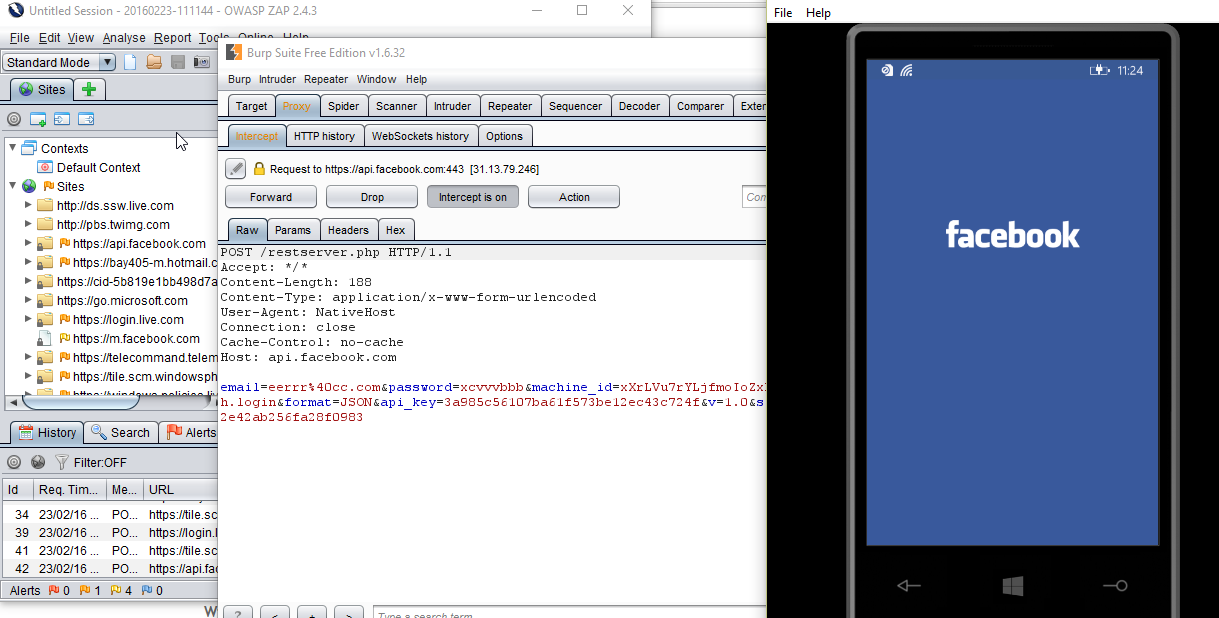Click Burp search term field

(x=569, y=613)
